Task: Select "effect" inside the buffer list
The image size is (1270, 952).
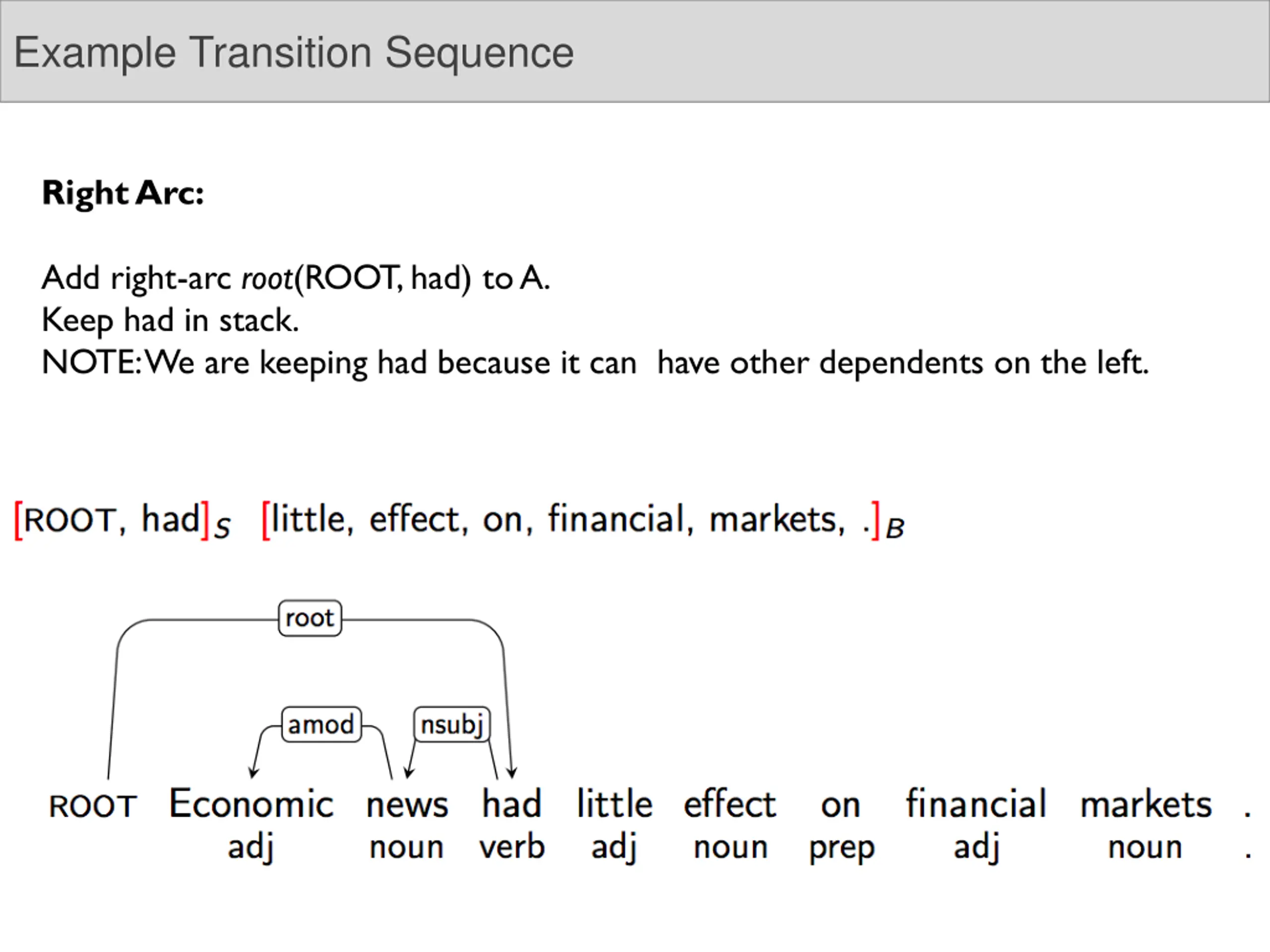Action: point(415,519)
